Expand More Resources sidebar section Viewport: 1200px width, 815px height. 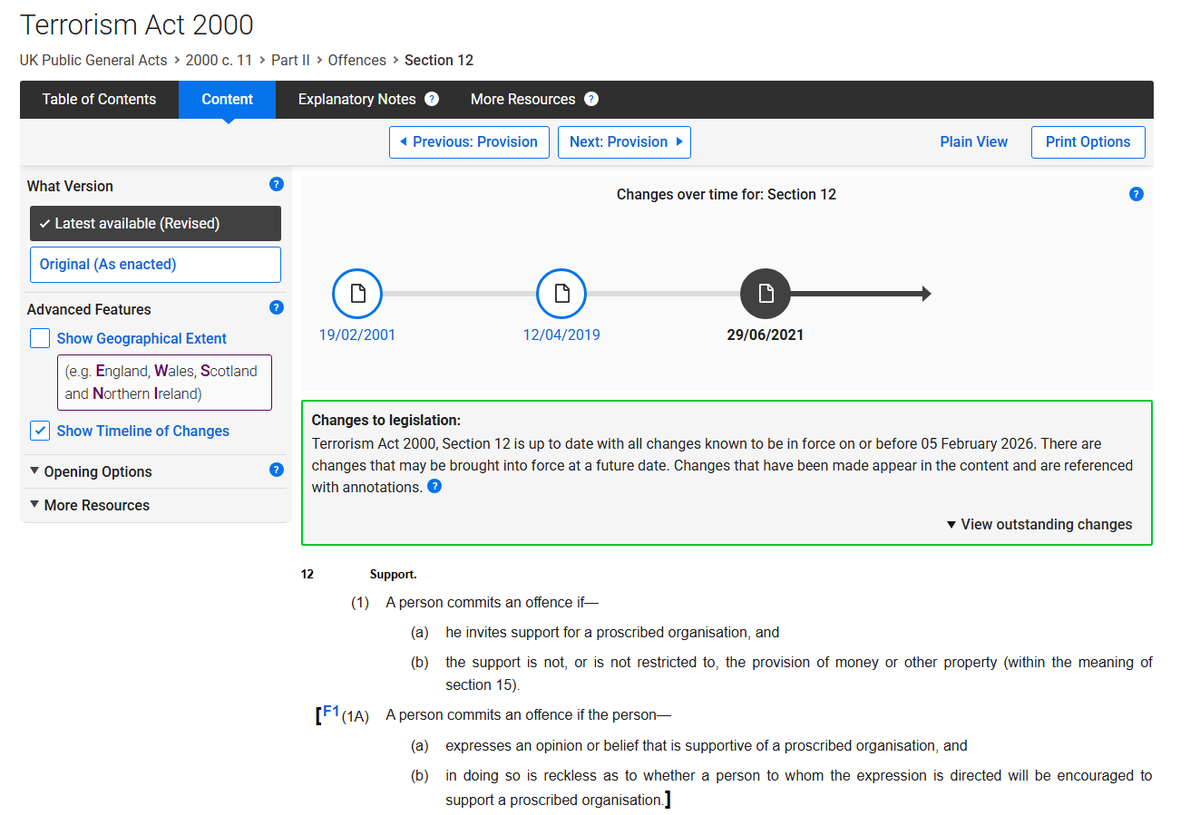[x=90, y=505]
